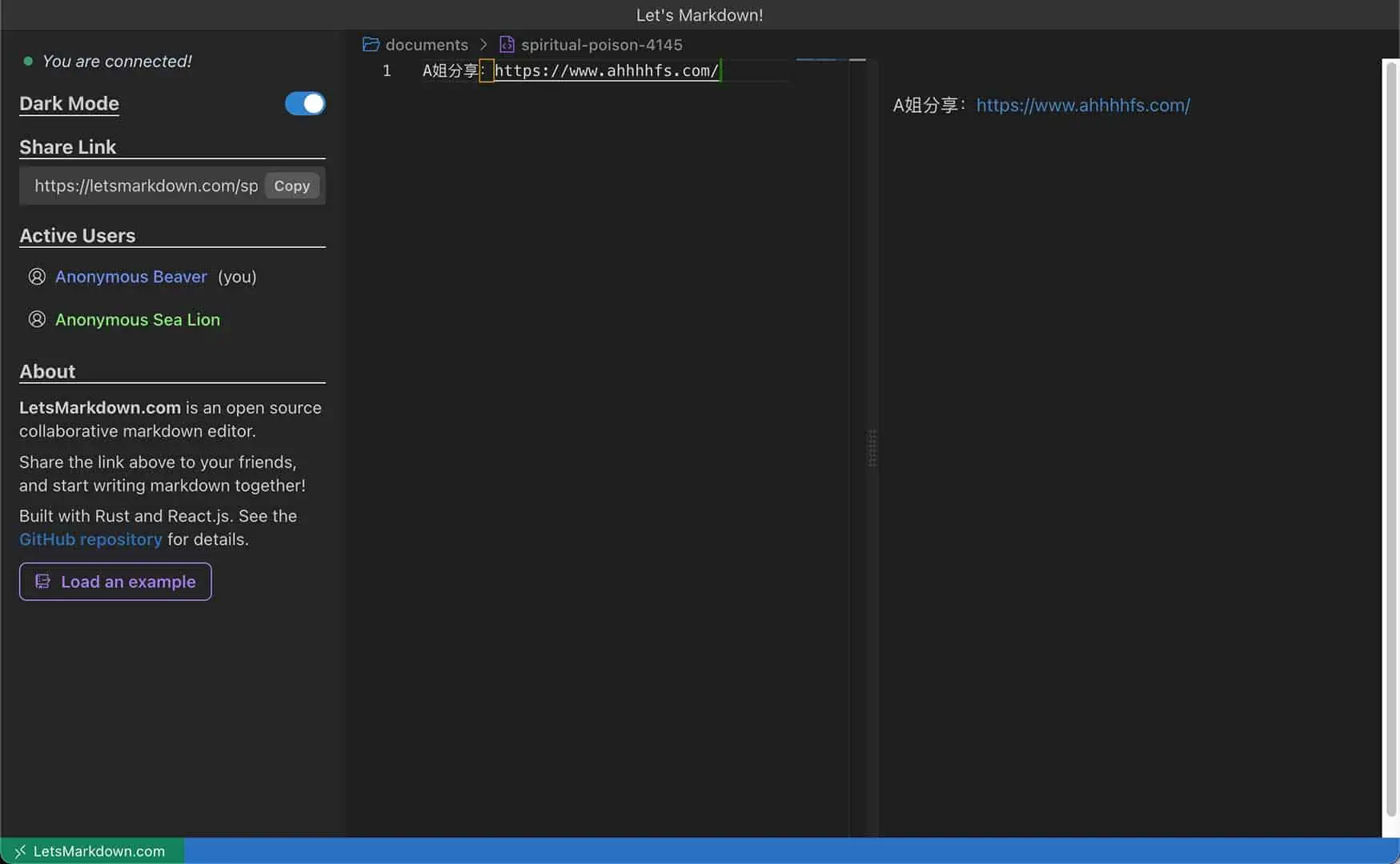Click the share link URL field
The width and height of the screenshot is (1400, 864).
point(146,186)
